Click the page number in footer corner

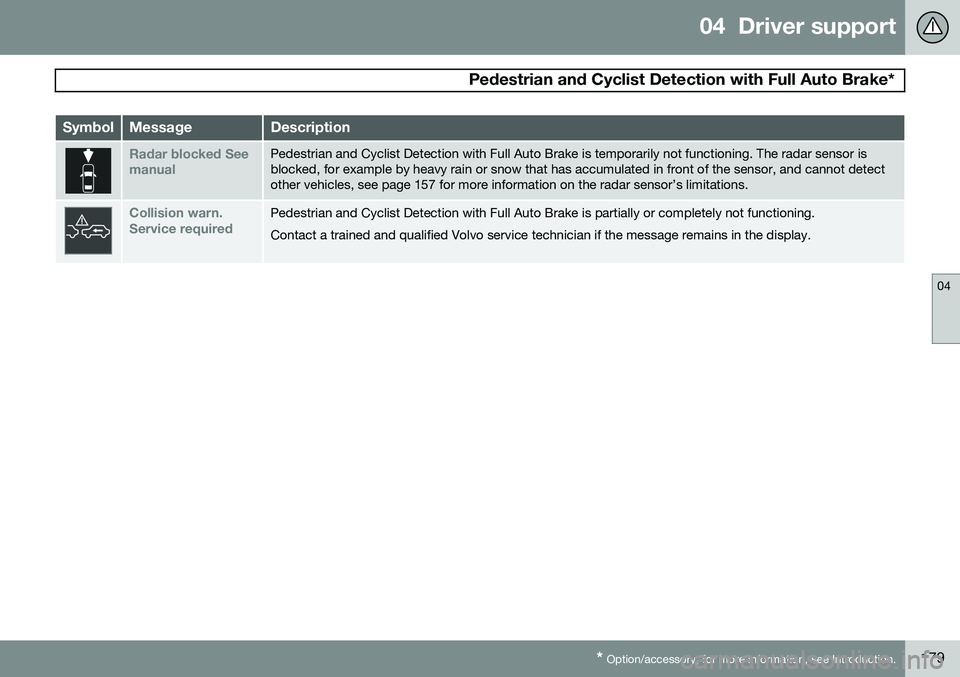pyautogui.click(x=932, y=659)
